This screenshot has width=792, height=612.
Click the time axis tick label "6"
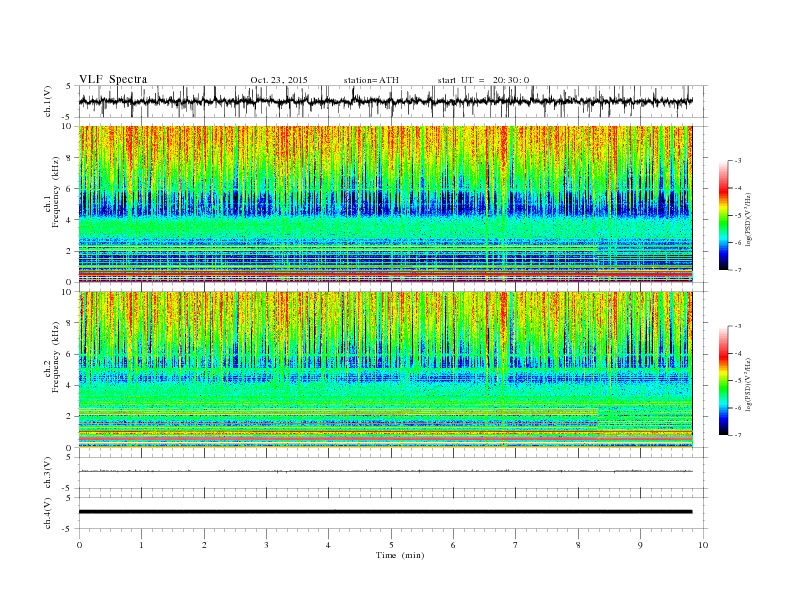453,545
